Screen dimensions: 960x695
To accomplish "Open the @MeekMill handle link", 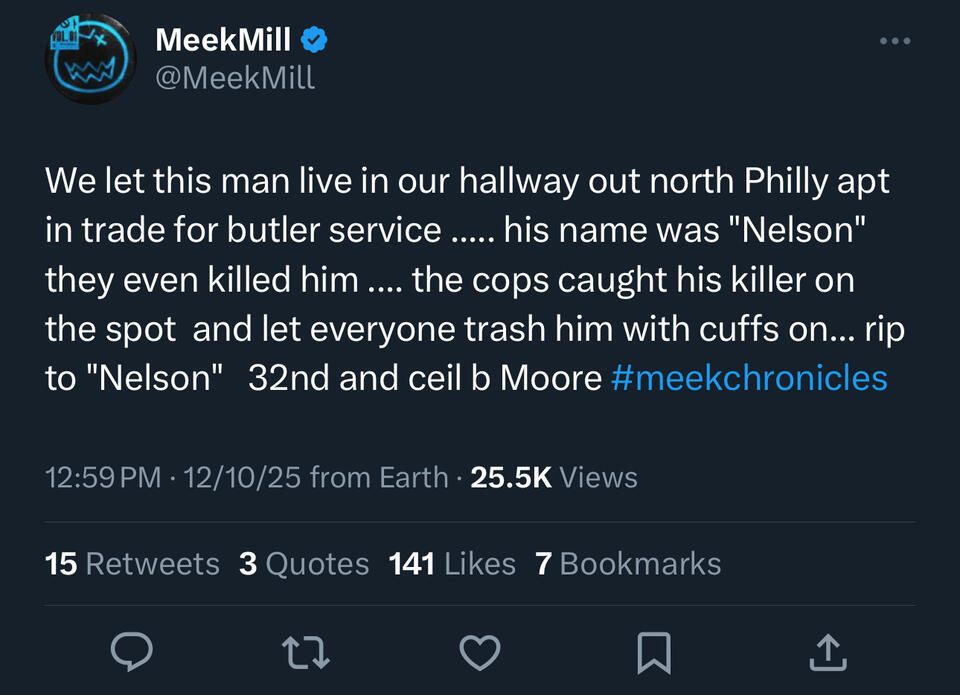I will tap(235, 77).
